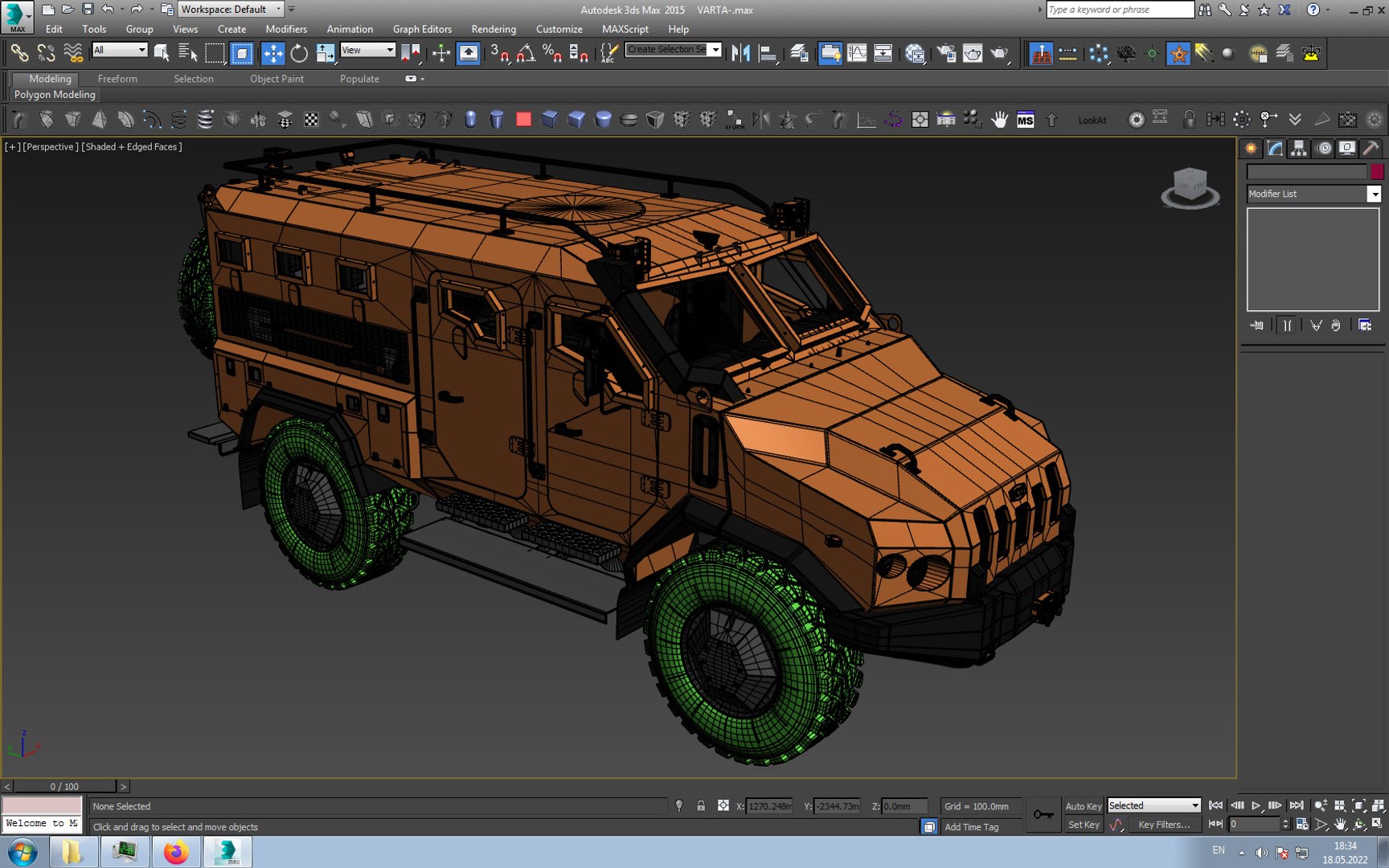1389x868 pixels.
Task: Open the Select by Name dialog
Action: tap(188, 53)
